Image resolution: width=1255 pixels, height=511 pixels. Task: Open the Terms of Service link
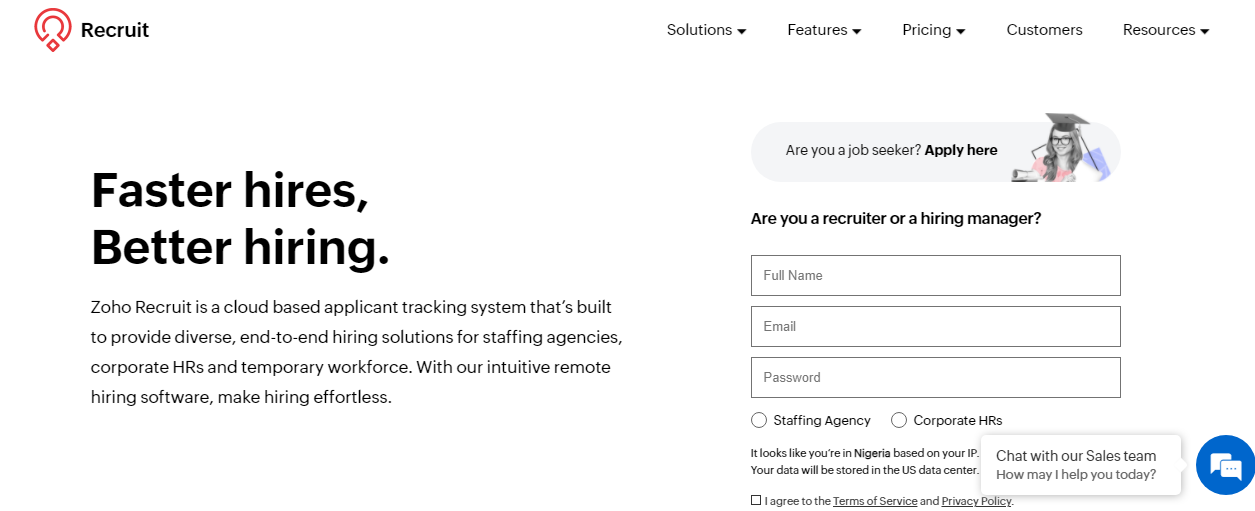875,501
